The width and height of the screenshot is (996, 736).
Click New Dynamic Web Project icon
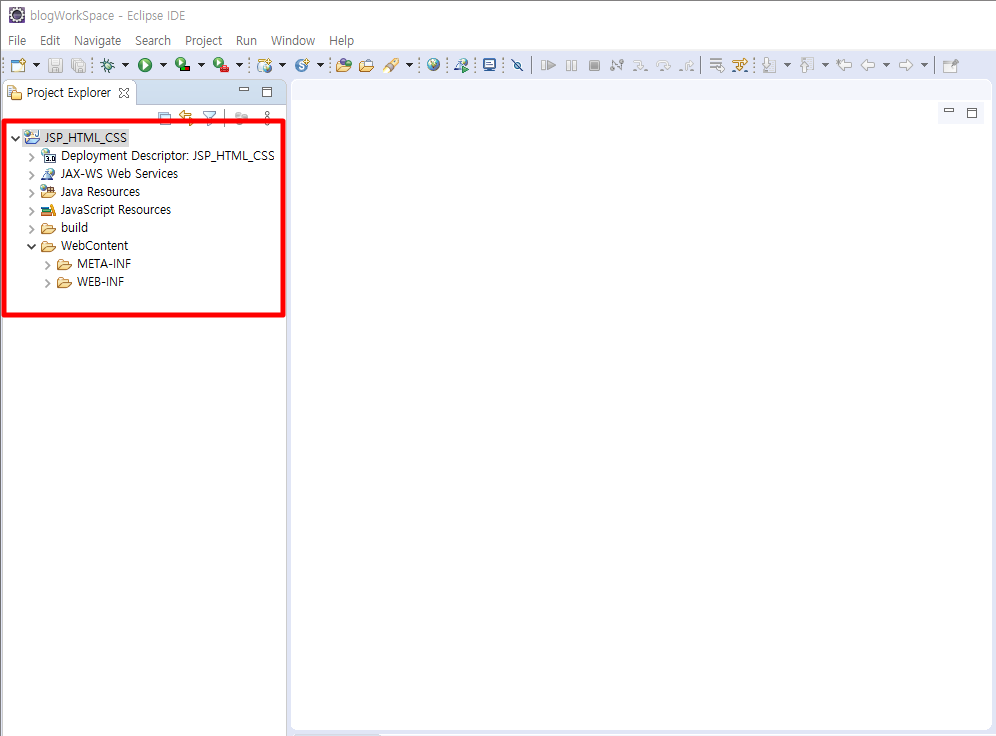264,65
